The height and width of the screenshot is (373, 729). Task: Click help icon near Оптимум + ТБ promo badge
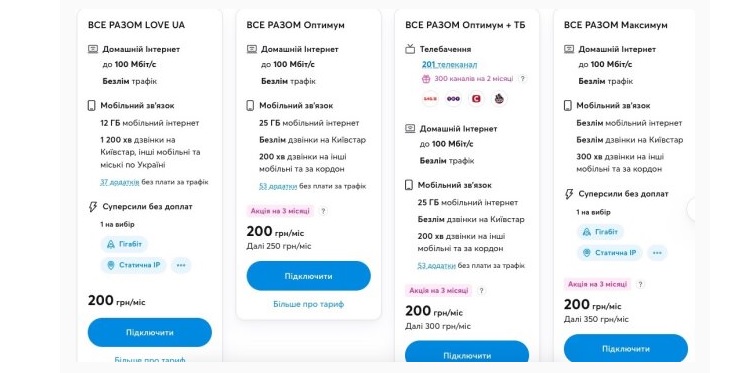482,291
